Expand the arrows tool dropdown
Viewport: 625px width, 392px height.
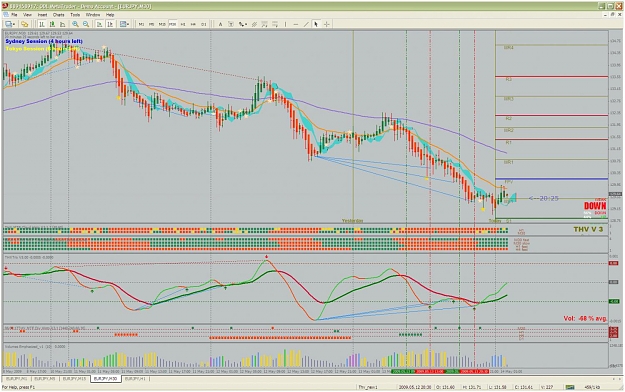tap(246, 24)
